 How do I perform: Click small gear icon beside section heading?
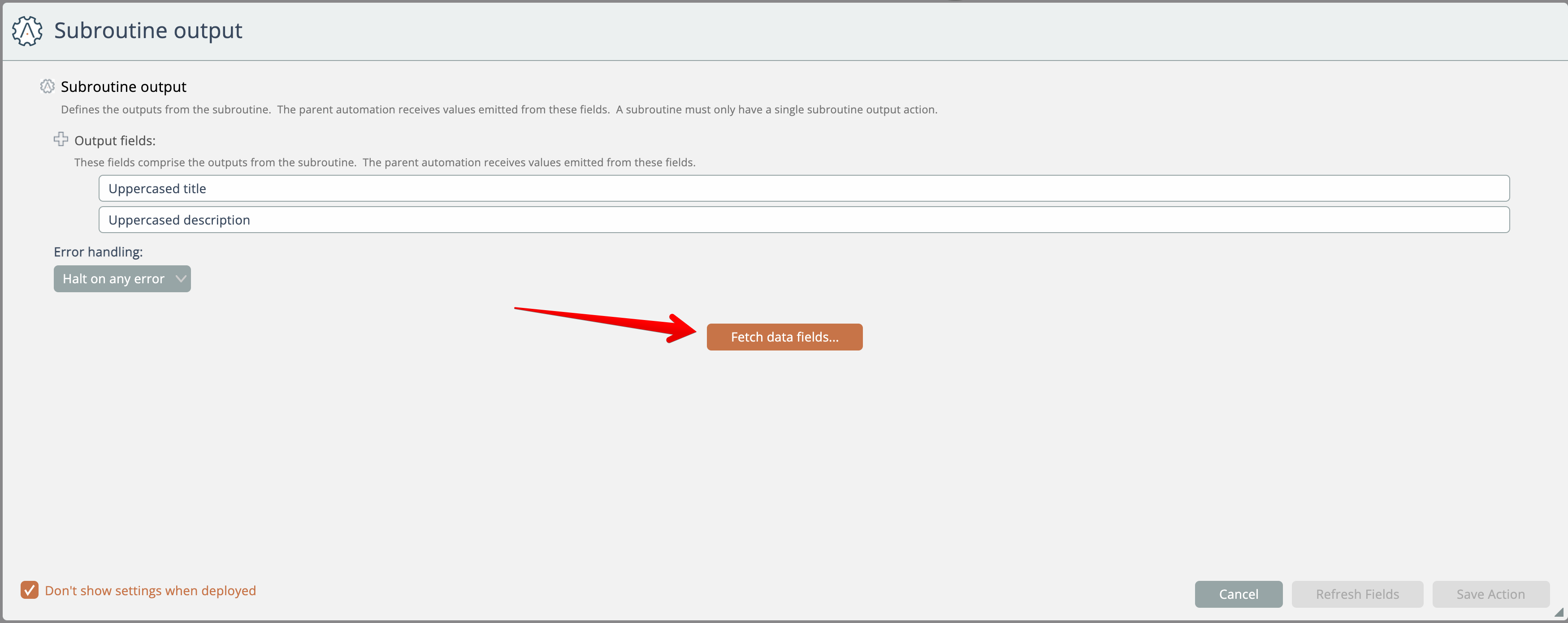click(48, 87)
